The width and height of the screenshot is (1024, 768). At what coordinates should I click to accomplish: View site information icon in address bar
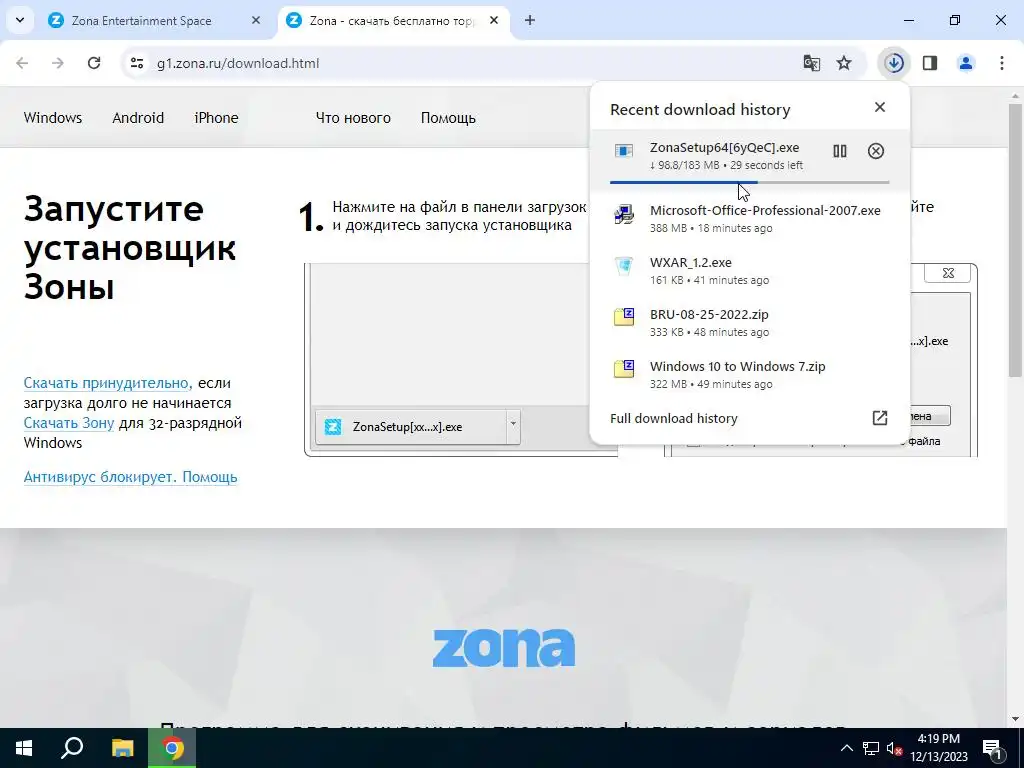(136, 63)
